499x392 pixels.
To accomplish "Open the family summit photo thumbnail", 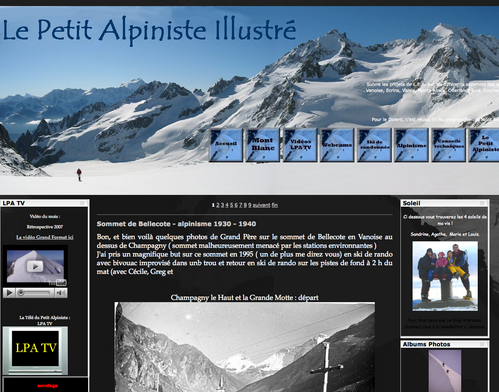I will click(445, 276).
